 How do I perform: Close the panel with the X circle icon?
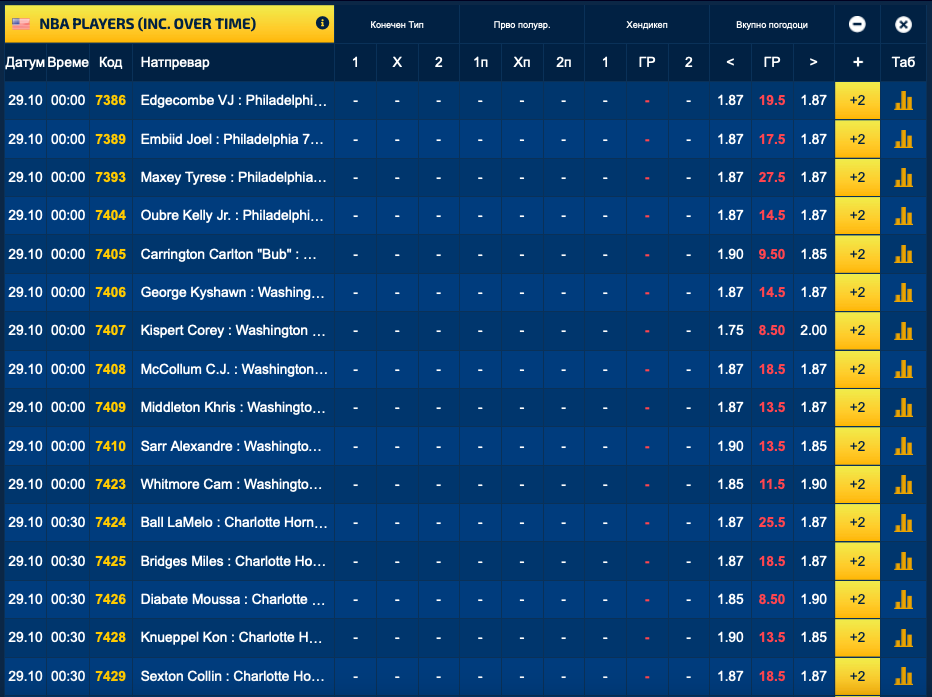click(903, 24)
